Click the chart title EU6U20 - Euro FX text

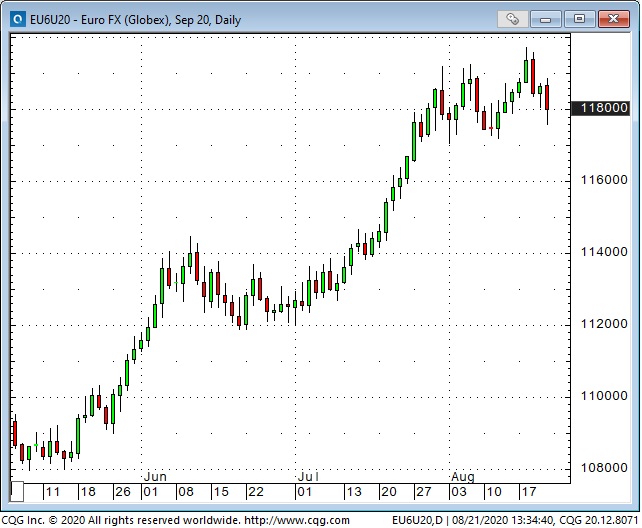click(x=136, y=20)
